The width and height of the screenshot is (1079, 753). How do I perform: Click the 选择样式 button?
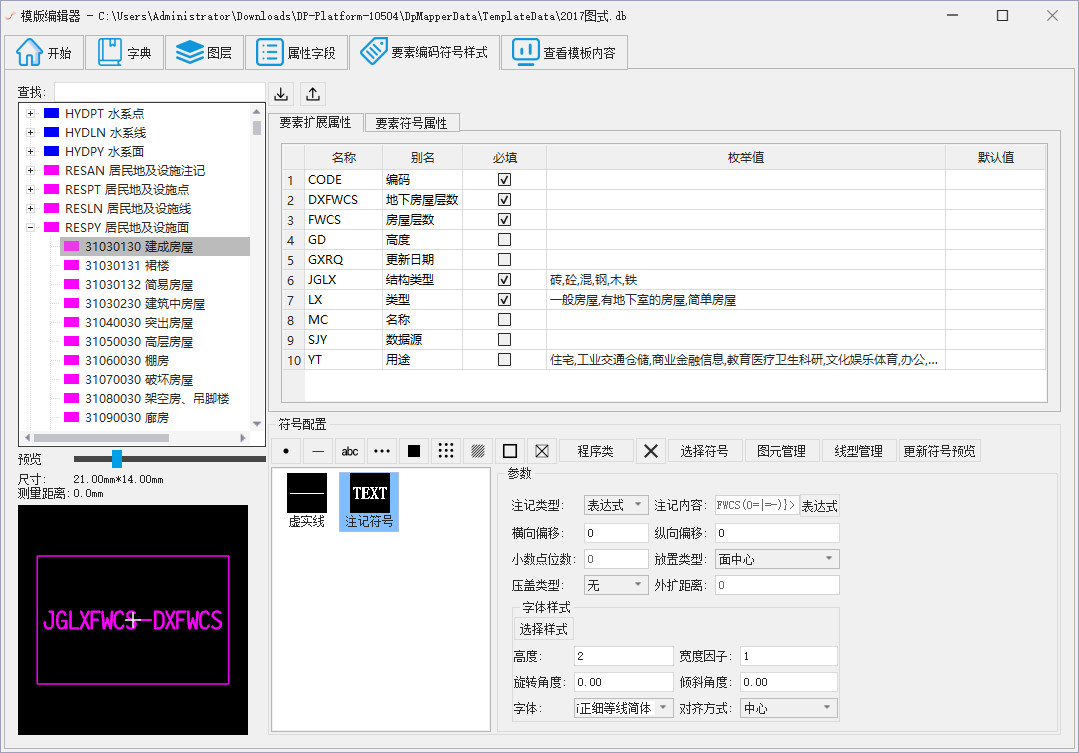click(x=544, y=629)
